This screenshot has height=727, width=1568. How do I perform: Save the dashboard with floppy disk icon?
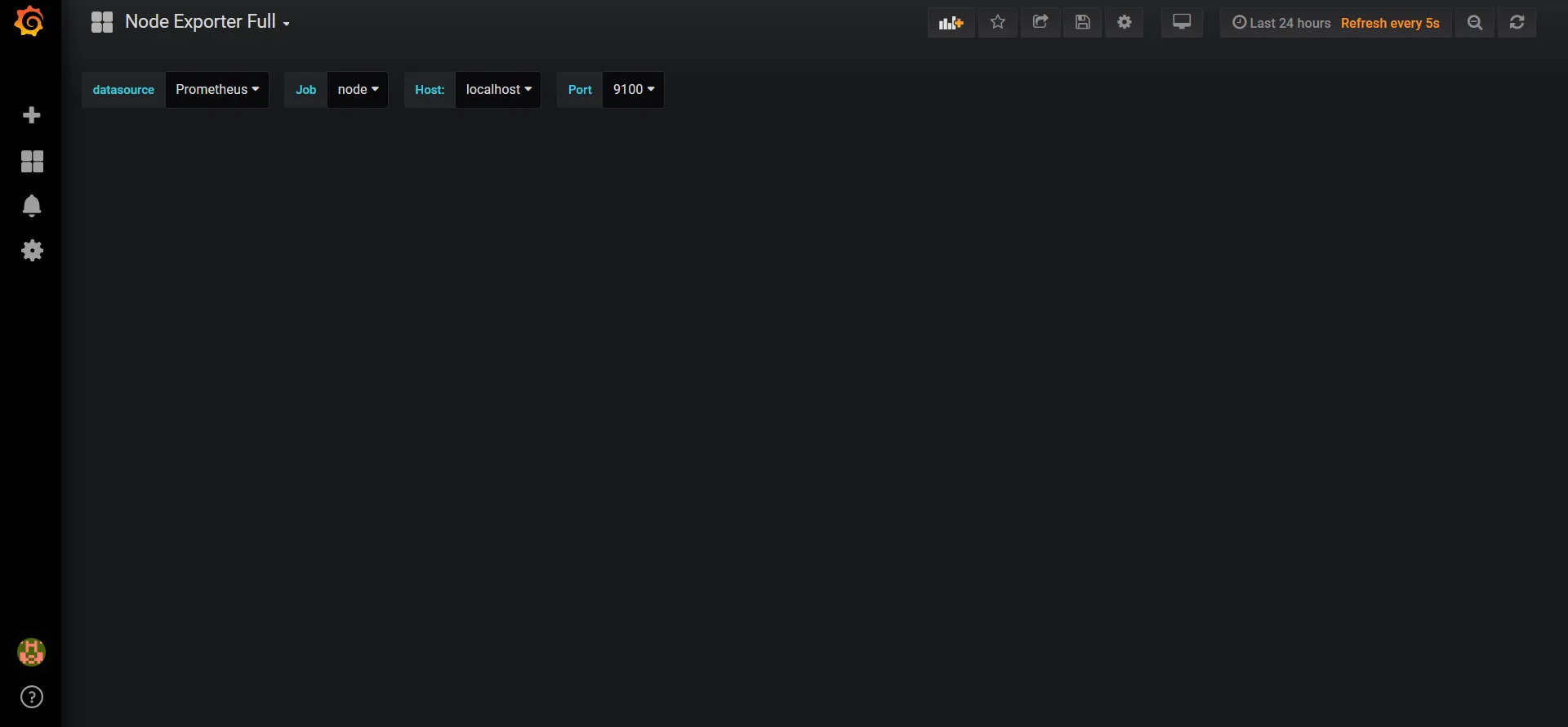tap(1083, 23)
